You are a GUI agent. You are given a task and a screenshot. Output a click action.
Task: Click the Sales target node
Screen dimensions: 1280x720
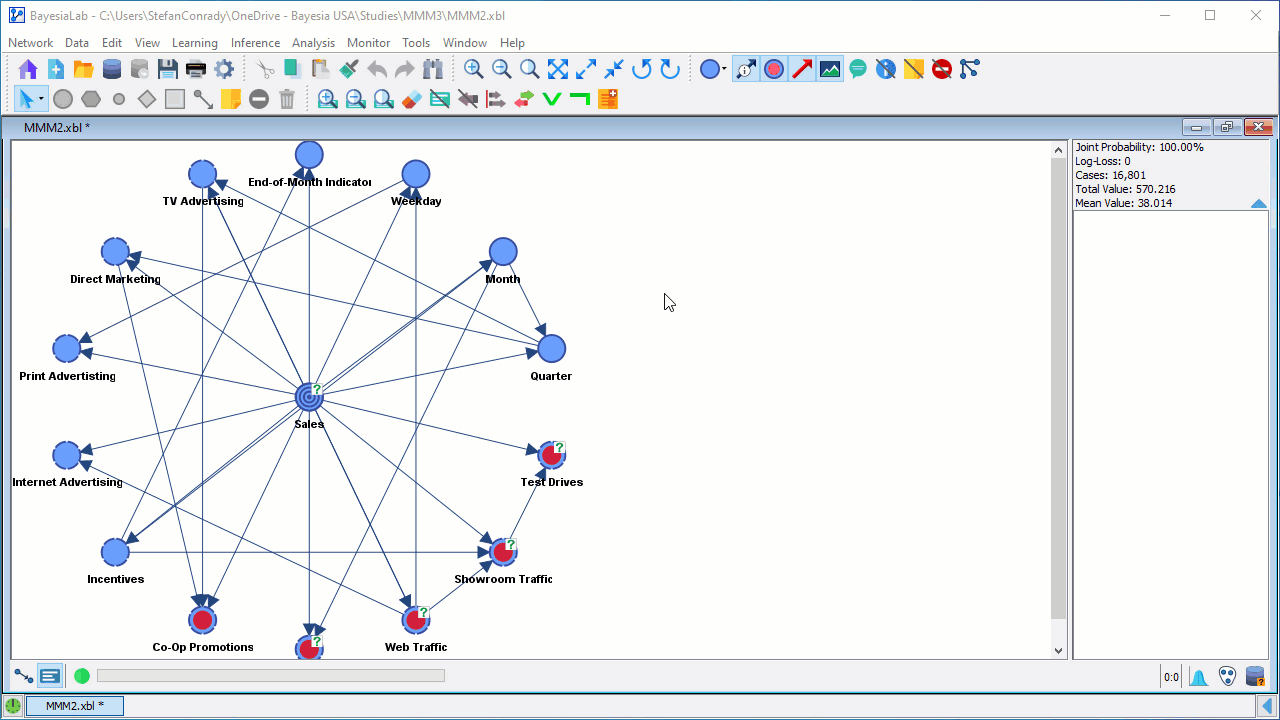(309, 398)
